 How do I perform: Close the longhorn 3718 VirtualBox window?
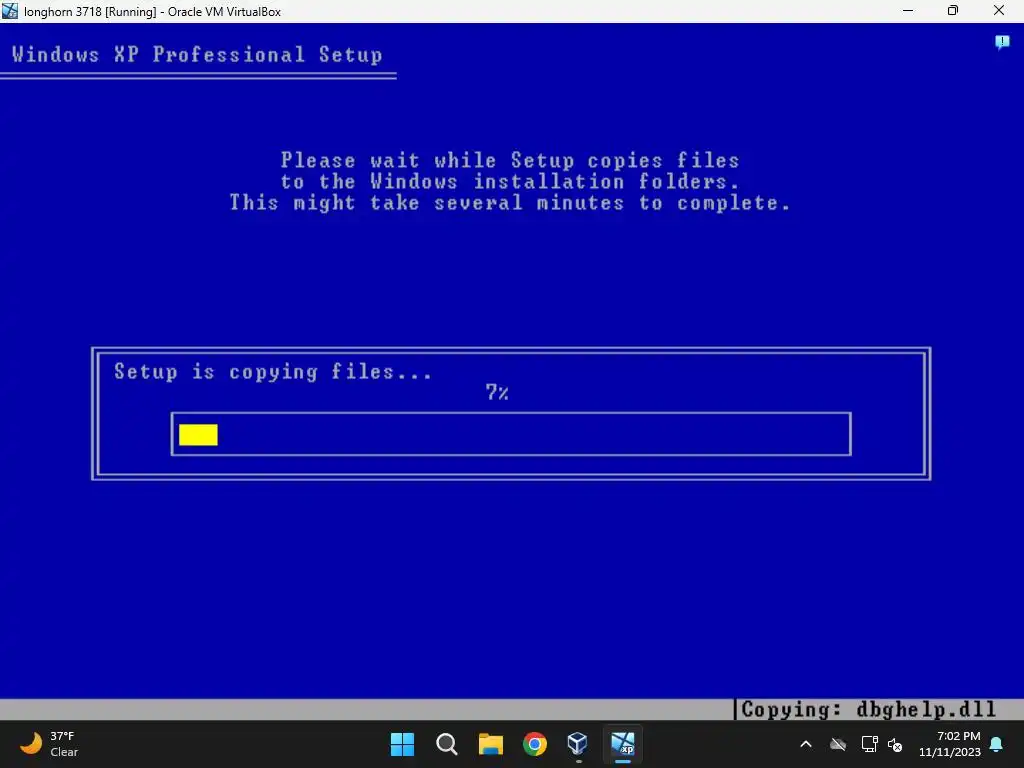click(x=999, y=10)
